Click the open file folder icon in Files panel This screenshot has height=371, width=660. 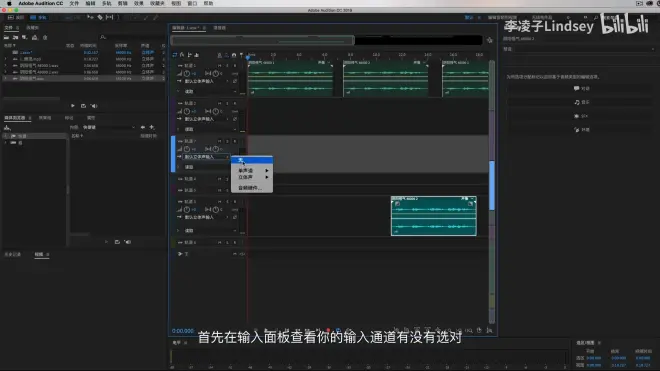click(6, 37)
